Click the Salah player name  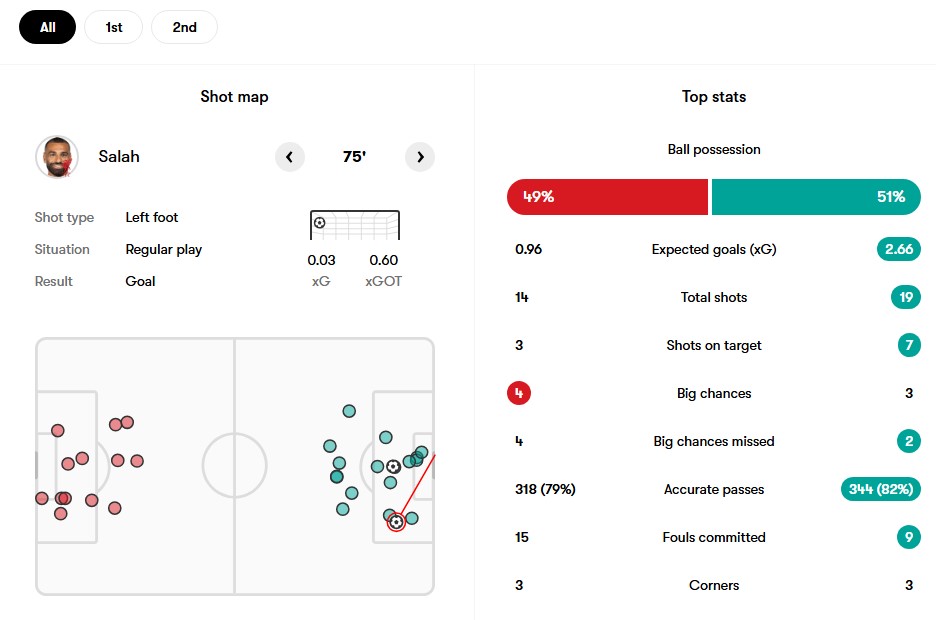pyautogui.click(x=119, y=156)
